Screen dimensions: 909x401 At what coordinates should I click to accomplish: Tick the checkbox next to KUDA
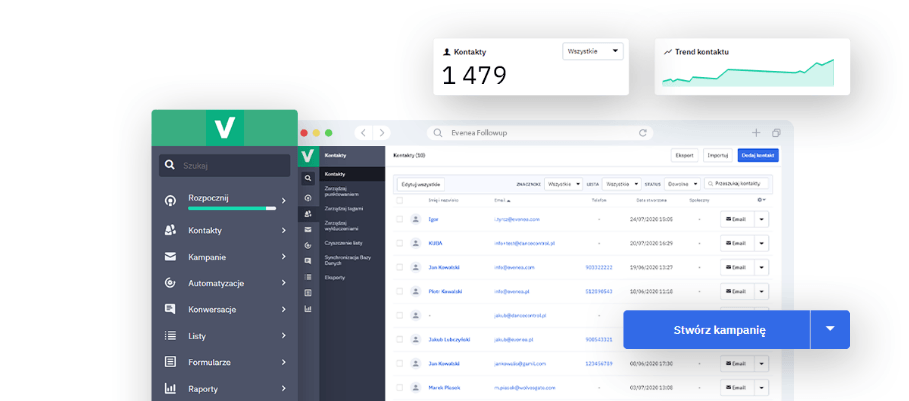pyautogui.click(x=400, y=242)
